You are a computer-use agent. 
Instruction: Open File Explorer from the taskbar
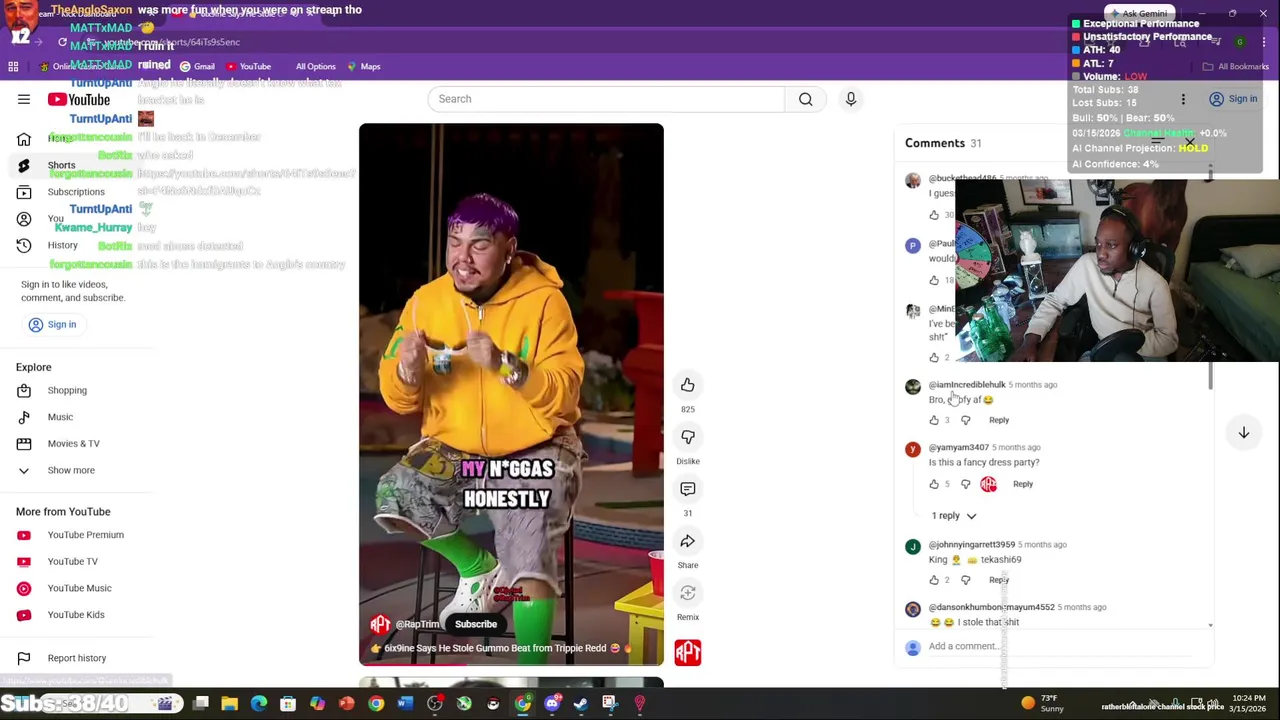[x=230, y=704]
